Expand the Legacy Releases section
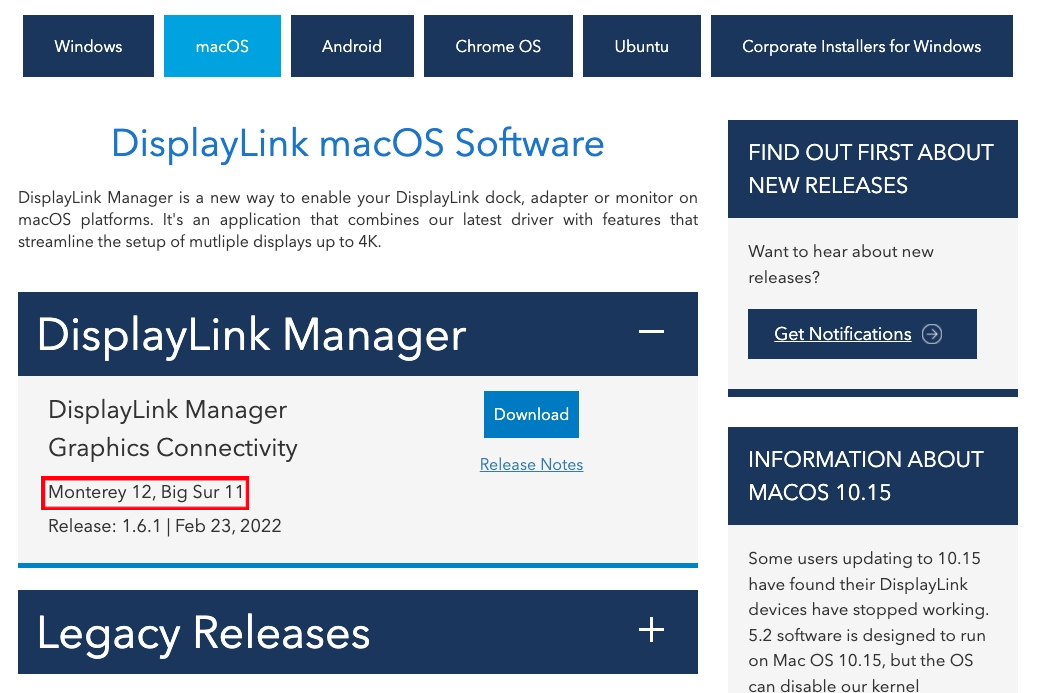1052x693 pixels. (x=651, y=630)
